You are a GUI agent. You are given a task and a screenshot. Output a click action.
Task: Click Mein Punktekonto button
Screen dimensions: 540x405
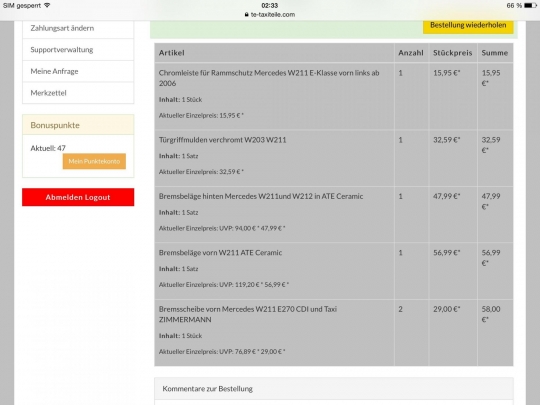click(94, 161)
